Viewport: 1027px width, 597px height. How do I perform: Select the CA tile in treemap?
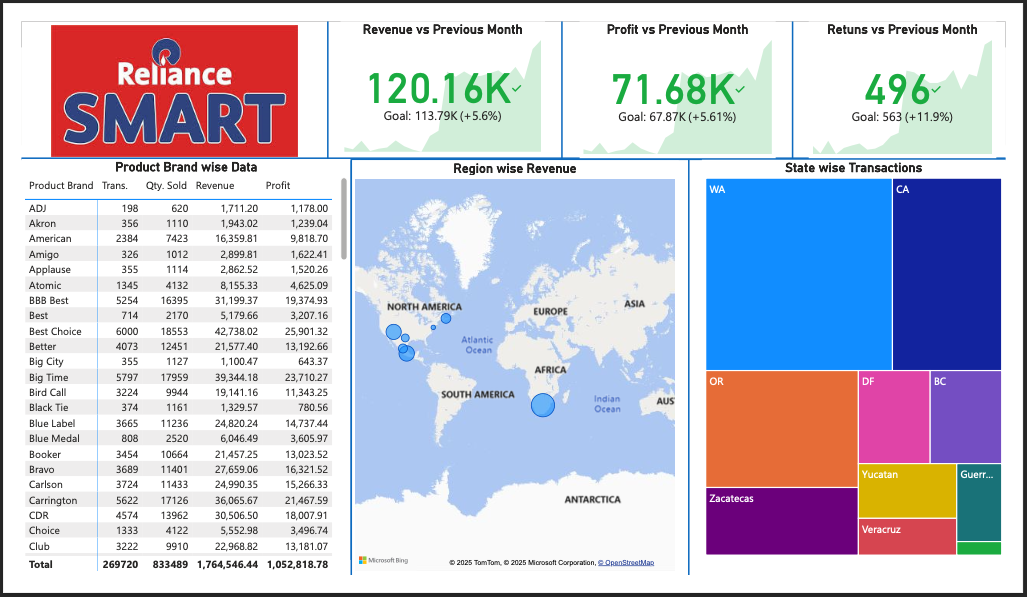pos(946,274)
